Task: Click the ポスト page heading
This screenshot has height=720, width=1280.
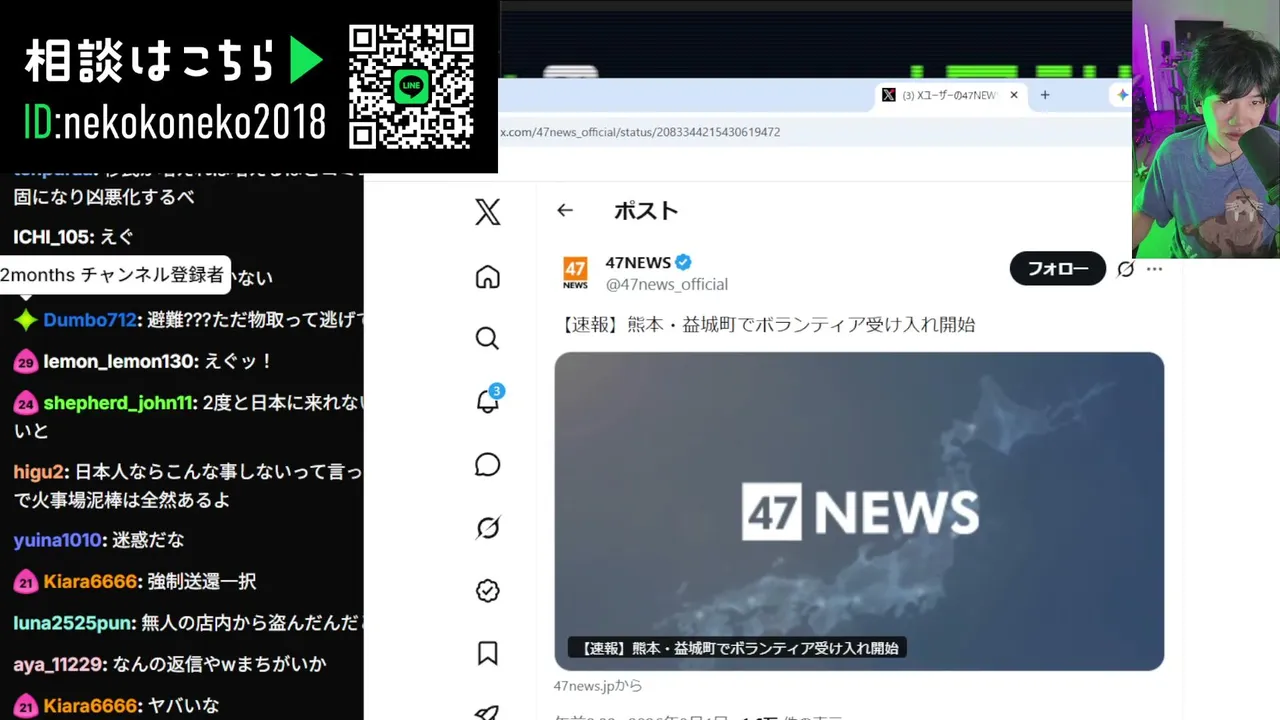Action: 646,210
